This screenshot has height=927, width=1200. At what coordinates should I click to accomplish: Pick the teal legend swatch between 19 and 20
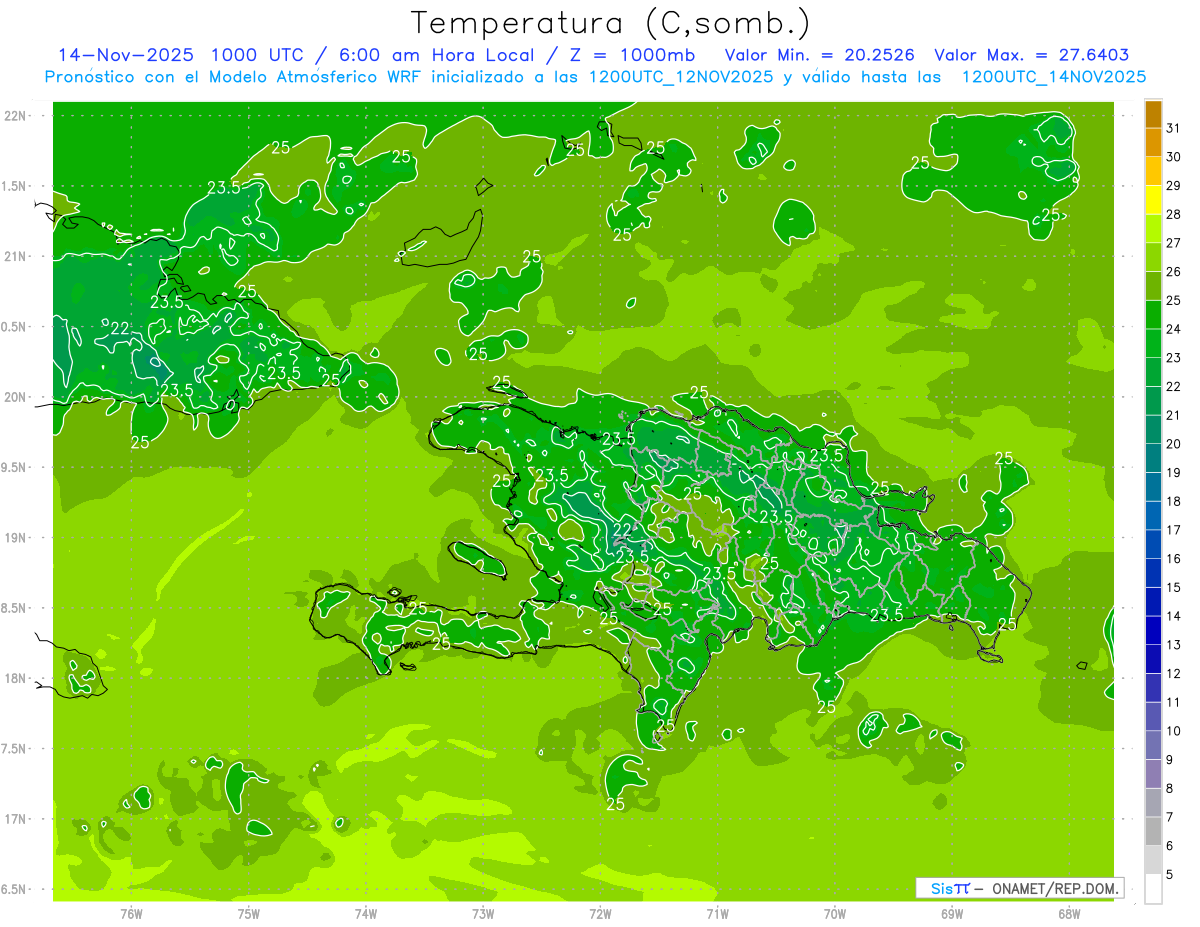(x=1153, y=458)
